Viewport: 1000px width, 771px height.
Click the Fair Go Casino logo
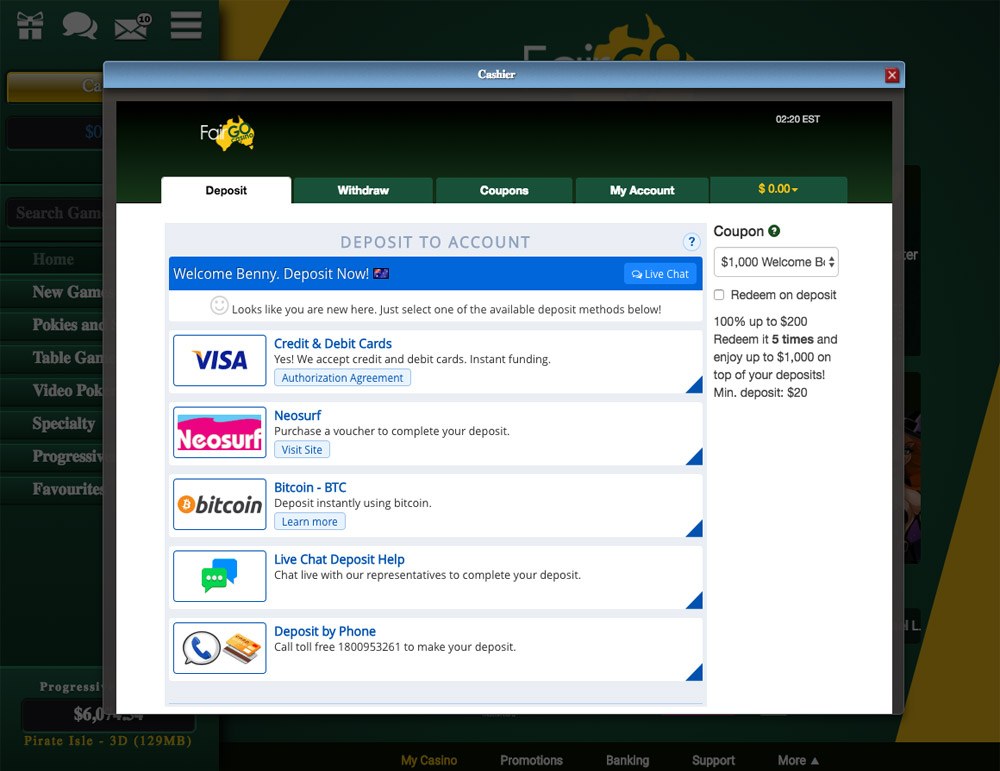point(227,133)
